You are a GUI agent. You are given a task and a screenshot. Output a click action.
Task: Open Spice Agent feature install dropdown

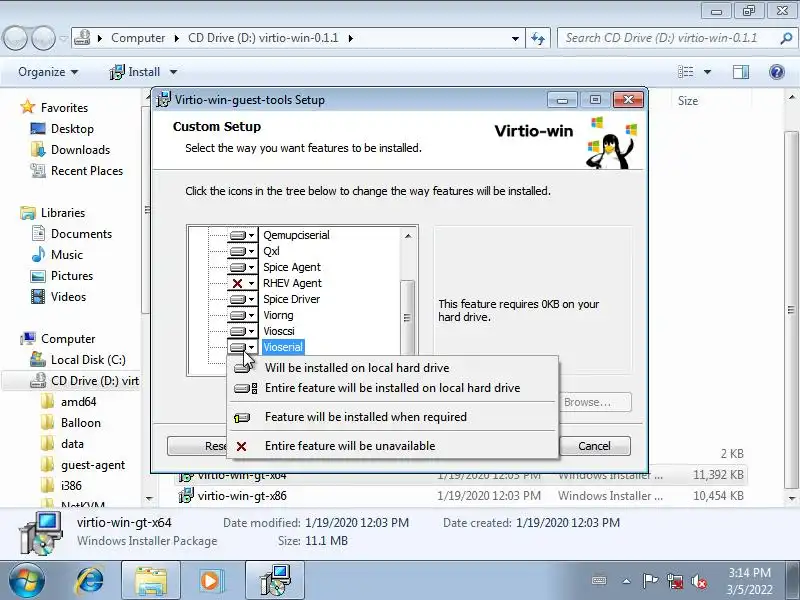tap(242, 267)
